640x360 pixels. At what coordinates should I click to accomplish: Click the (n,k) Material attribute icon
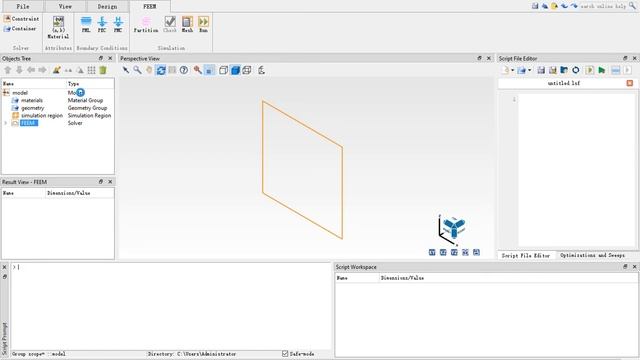[58, 27]
